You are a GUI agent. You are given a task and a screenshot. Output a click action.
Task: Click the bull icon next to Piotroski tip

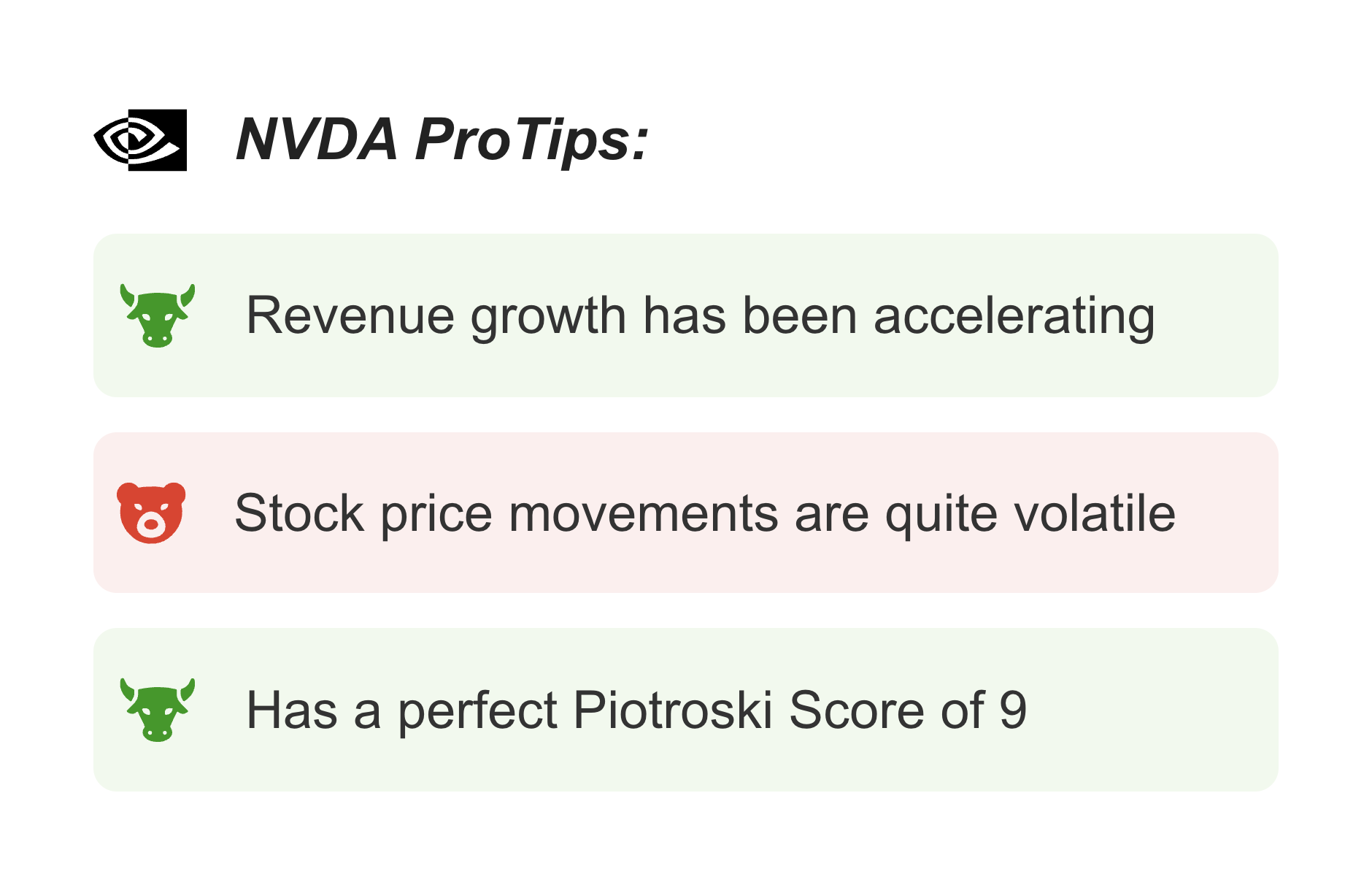pos(158,710)
